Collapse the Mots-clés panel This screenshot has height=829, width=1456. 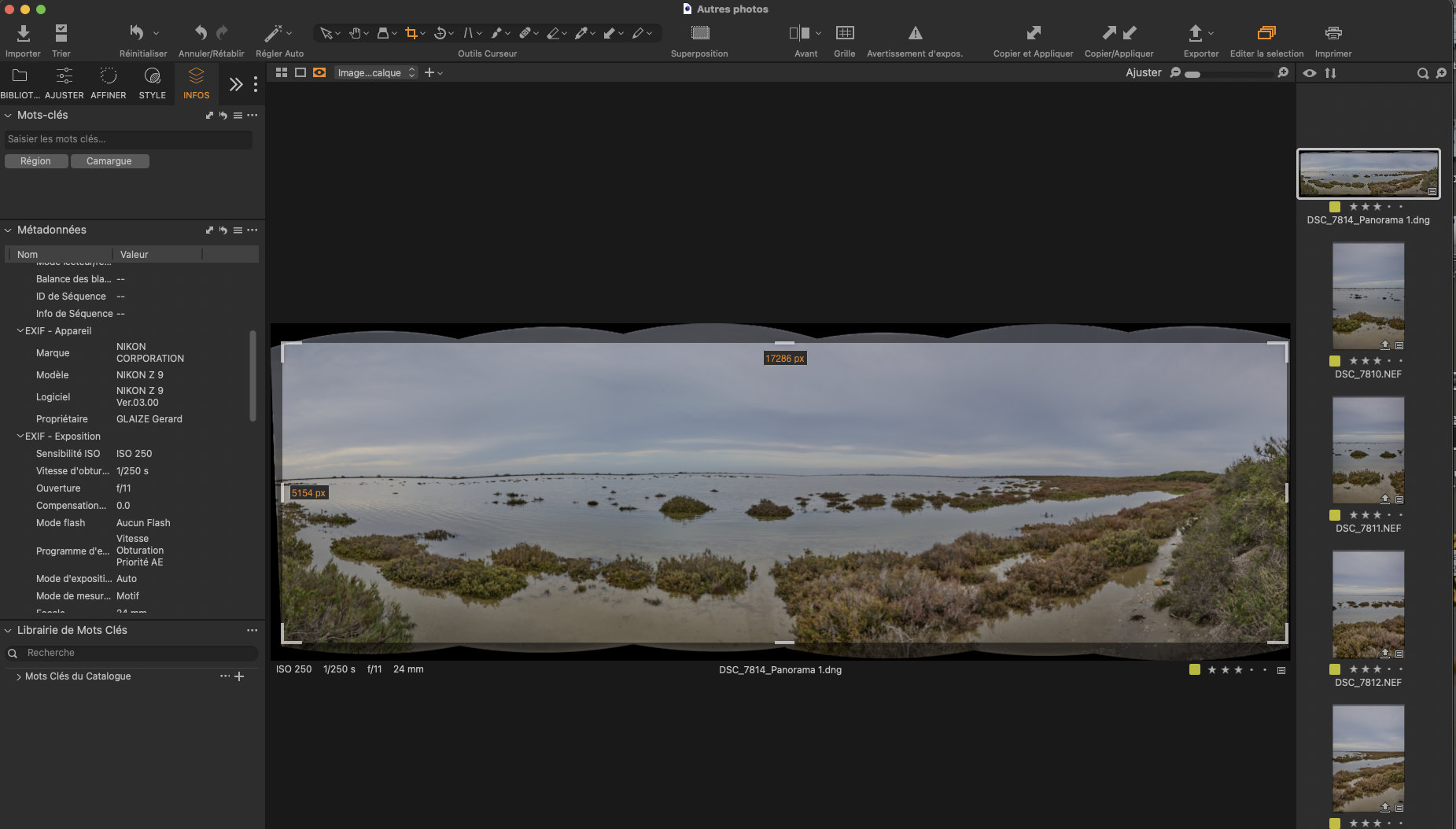point(8,115)
